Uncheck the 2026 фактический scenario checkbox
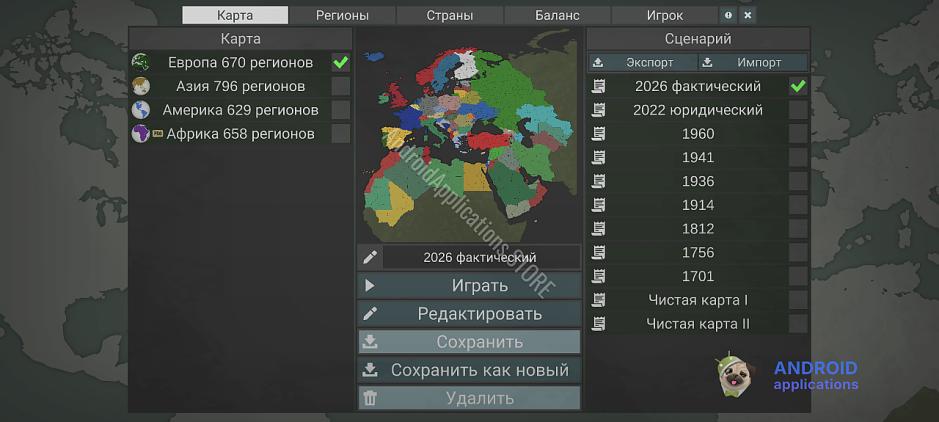939x422 pixels. point(798,86)
